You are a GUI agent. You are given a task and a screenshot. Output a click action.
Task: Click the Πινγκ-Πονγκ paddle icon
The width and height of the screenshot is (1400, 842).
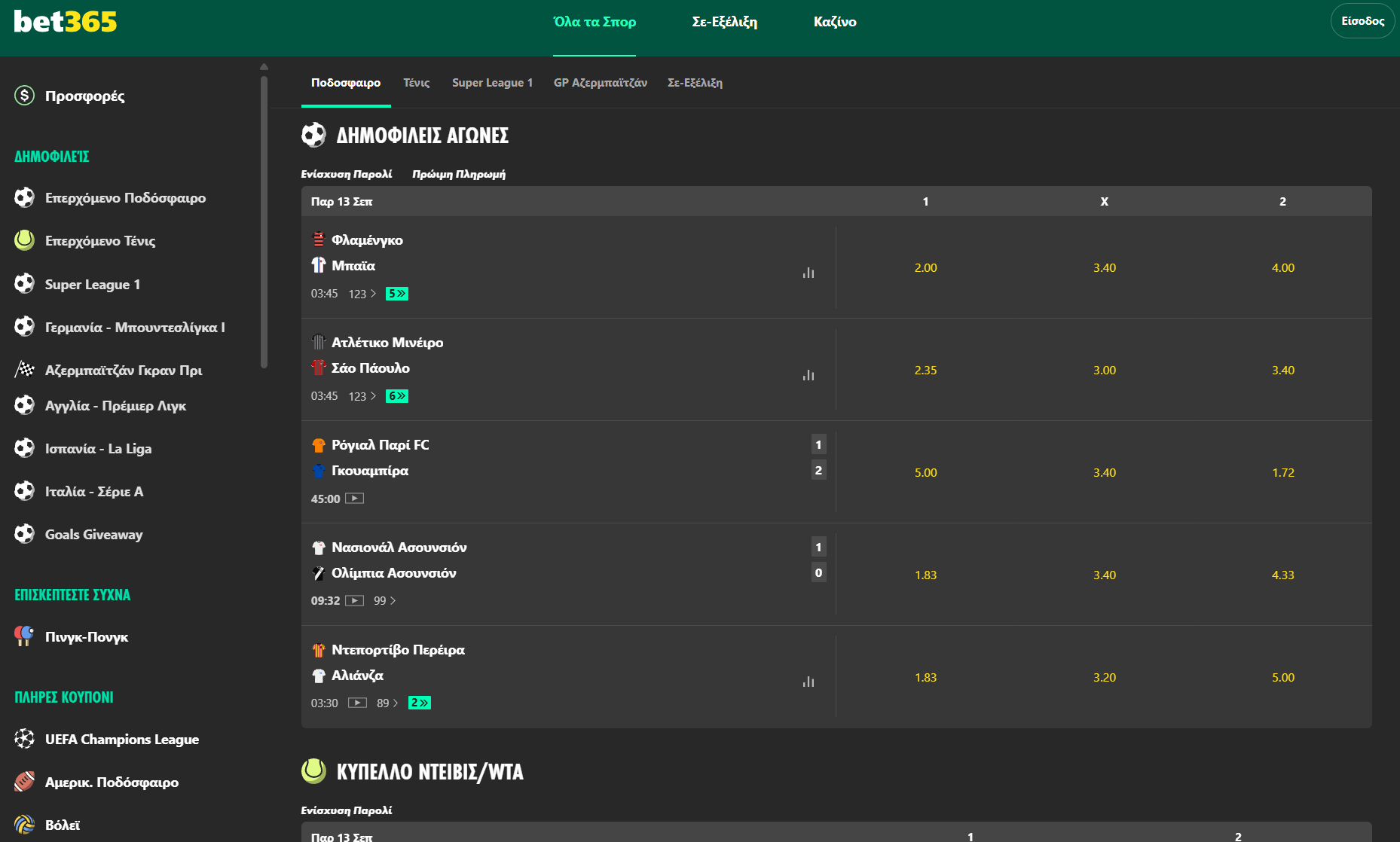25,636
